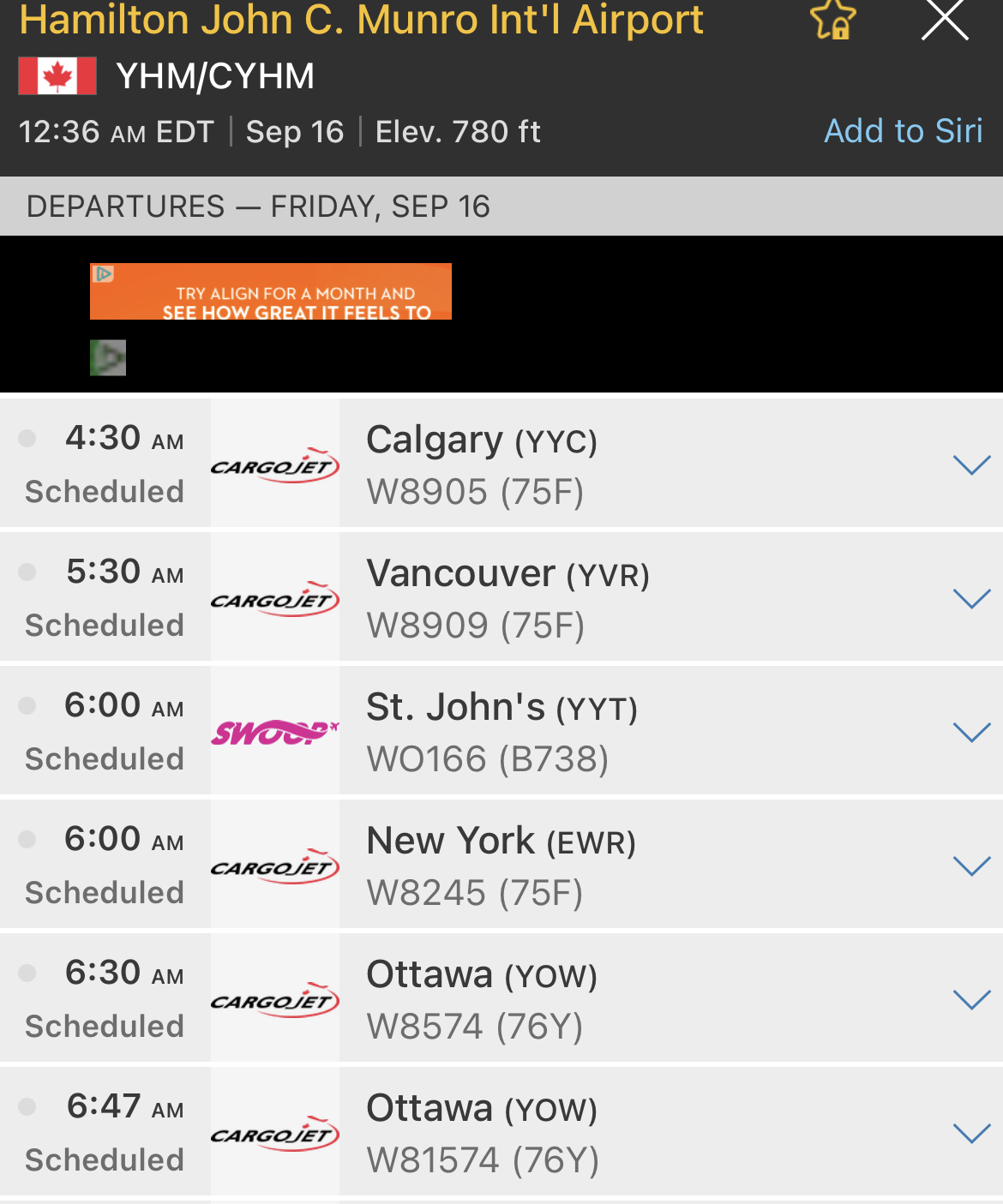This screenshot has width=1003, height=1204.
Task: Tap the Add to Siri link
Action: tap(904, 131)
